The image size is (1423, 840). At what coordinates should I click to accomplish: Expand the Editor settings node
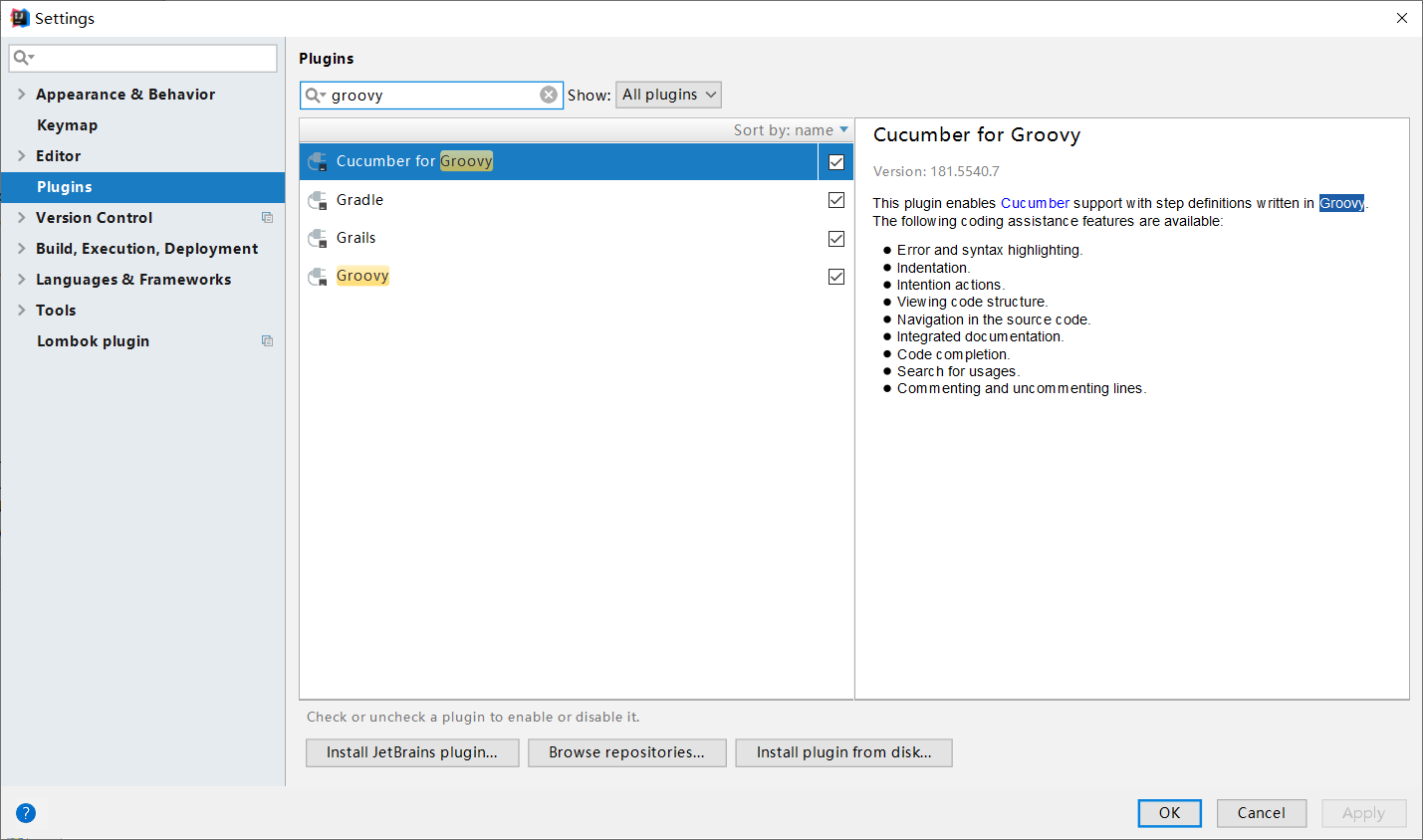(x=21, y=155)
